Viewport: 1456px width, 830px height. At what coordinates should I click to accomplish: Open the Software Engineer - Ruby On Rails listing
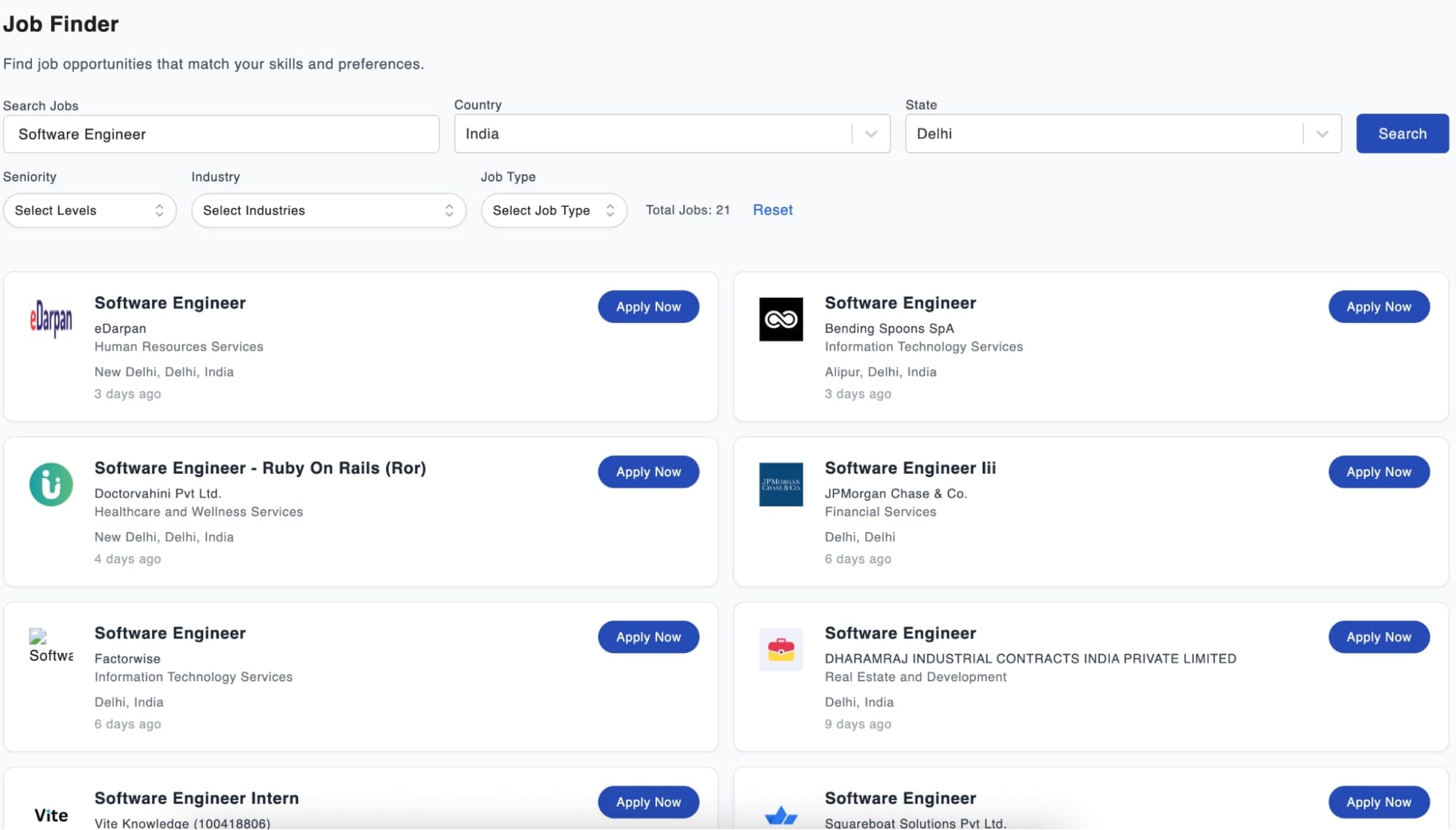point(260,468)
